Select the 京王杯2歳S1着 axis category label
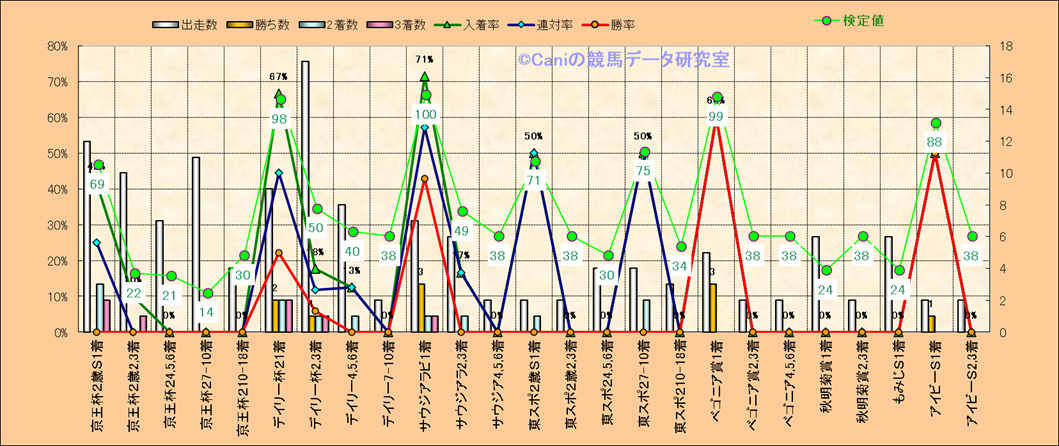 pyautogui.click(x=98, y=383)
